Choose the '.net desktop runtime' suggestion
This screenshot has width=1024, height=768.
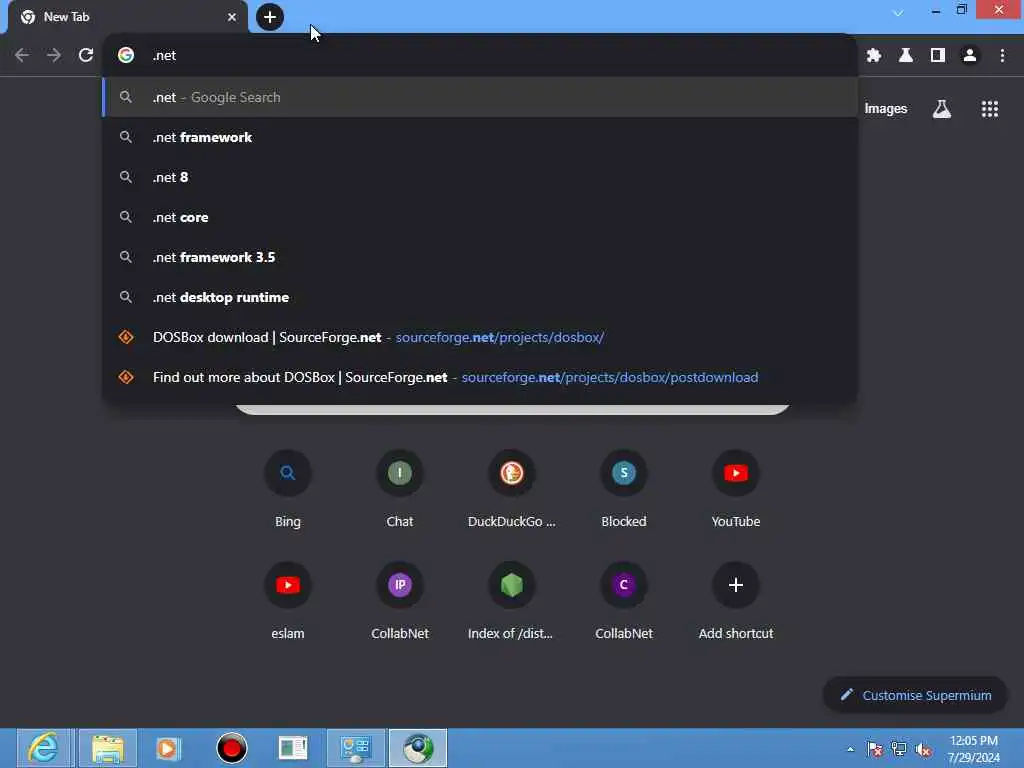[480, 297]
